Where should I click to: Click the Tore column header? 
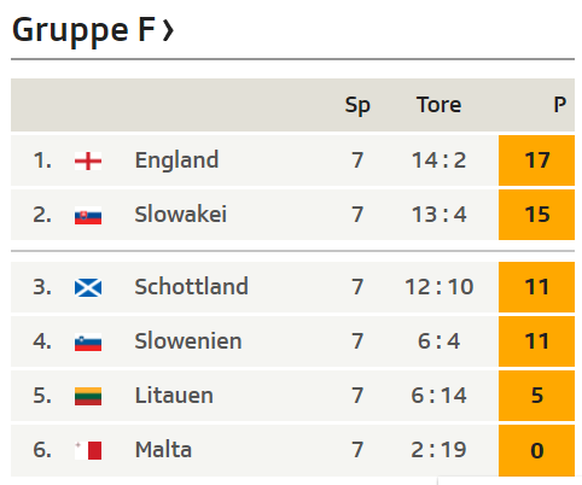click(439, 105)
